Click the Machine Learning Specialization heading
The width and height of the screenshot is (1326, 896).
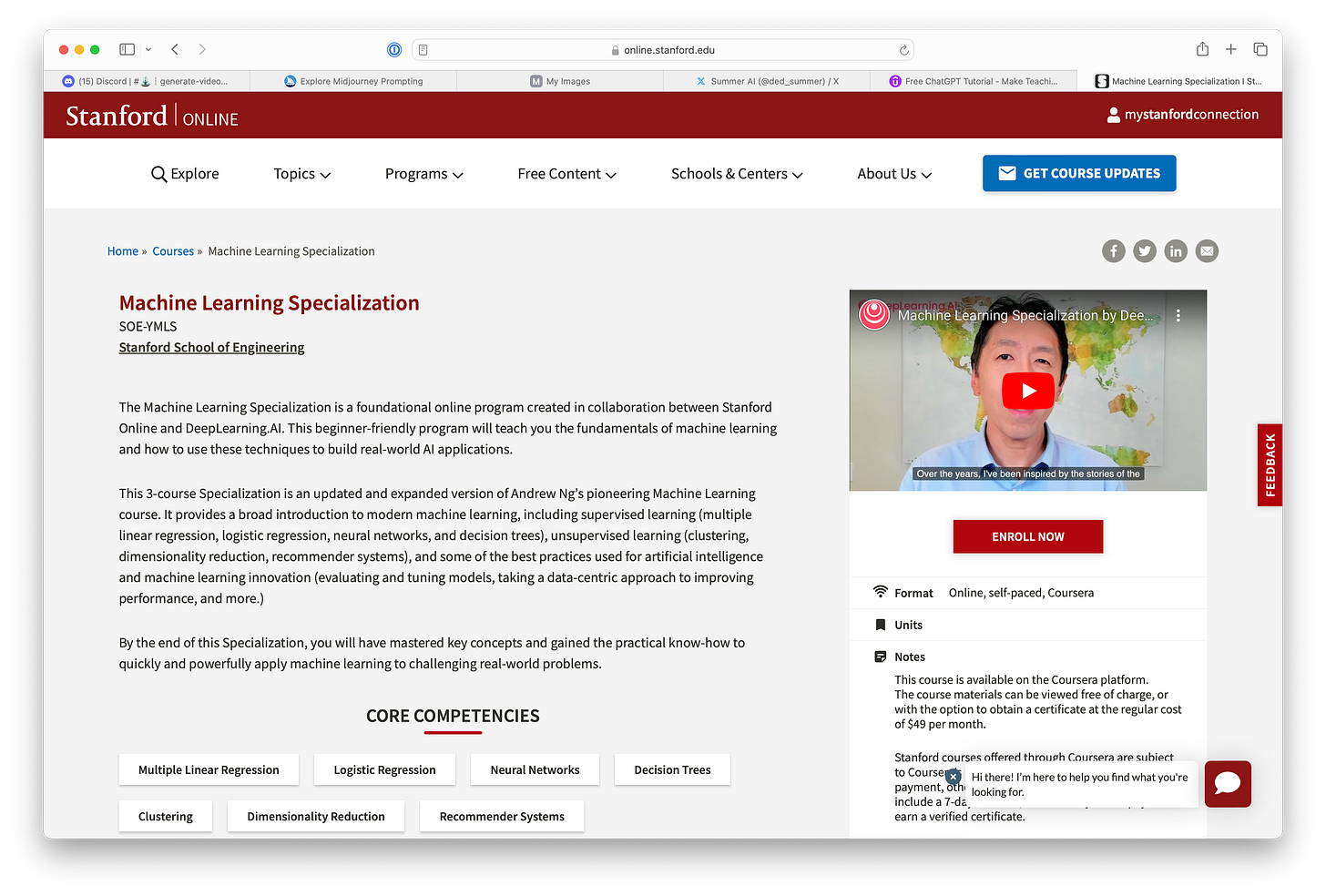tap(270, 302)
